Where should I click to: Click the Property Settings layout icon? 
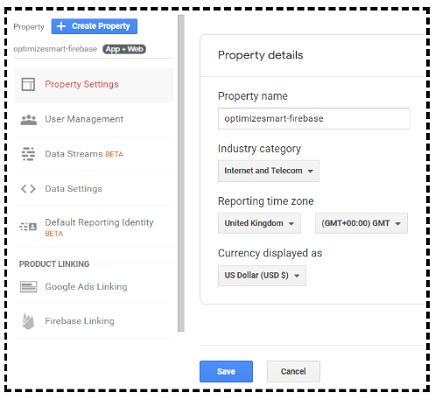(x=28, y=84)
